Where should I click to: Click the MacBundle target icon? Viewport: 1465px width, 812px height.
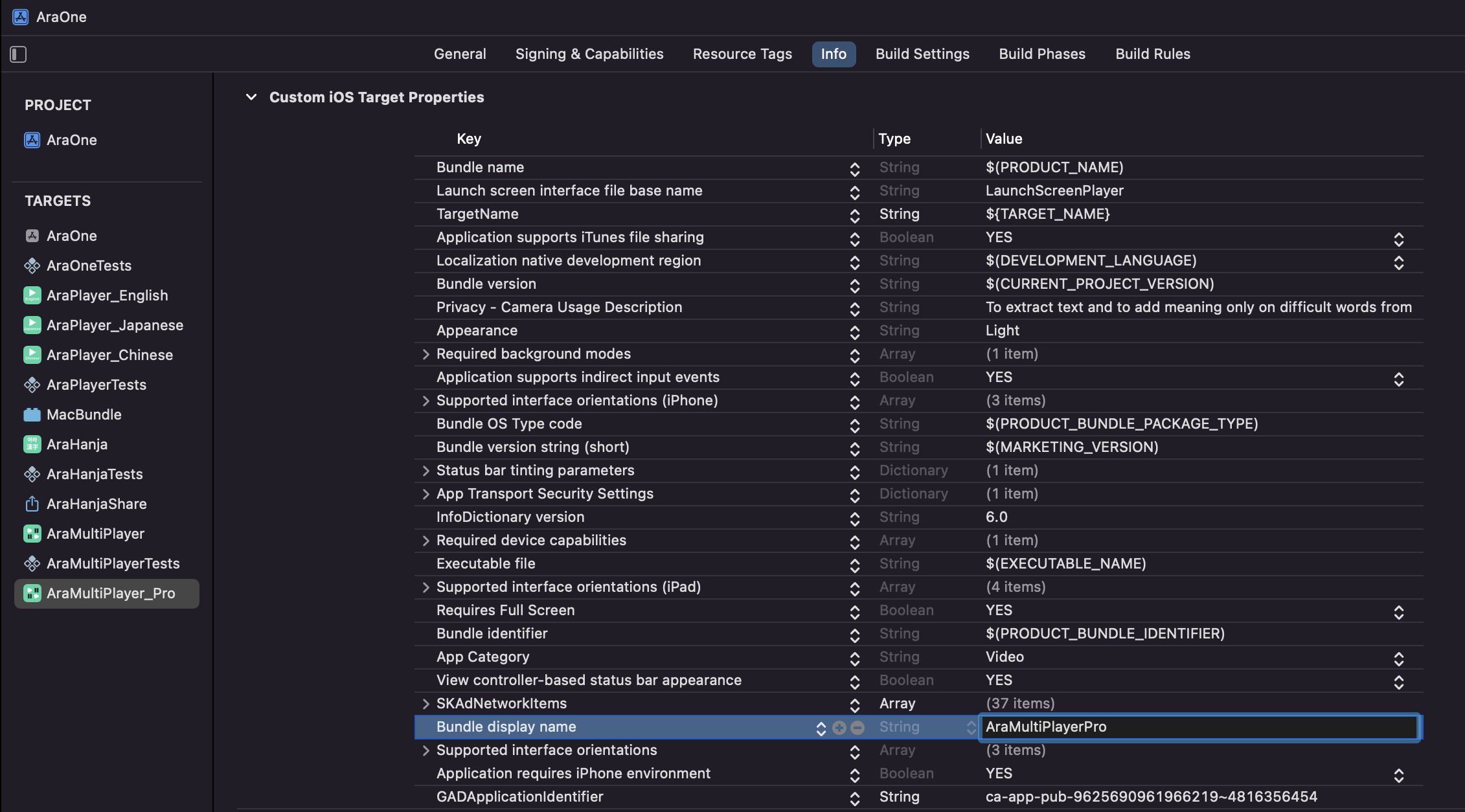click(x=32, y=414)
